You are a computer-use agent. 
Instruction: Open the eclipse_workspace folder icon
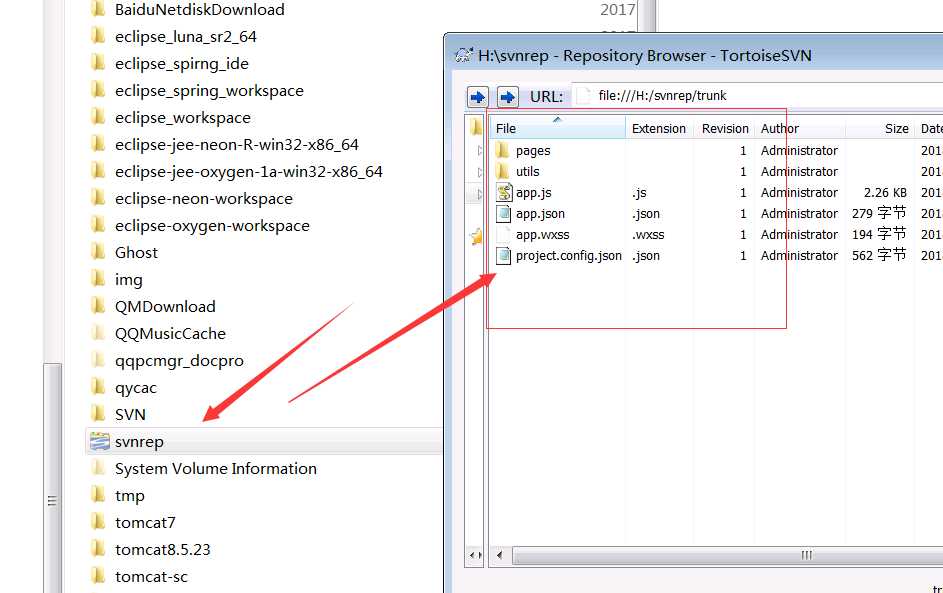coord(99,117)
